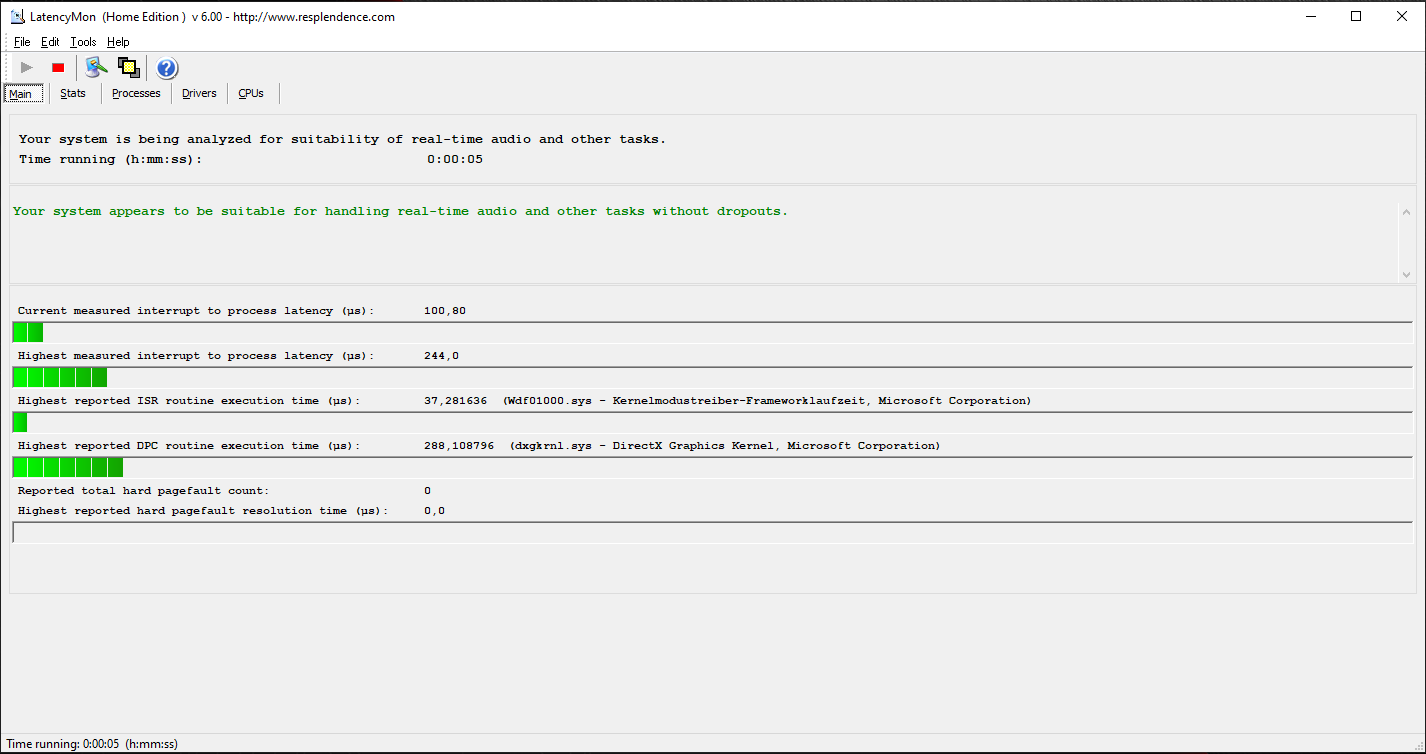
Task: Open the Tools menu
Action: (x=83, y=42)
